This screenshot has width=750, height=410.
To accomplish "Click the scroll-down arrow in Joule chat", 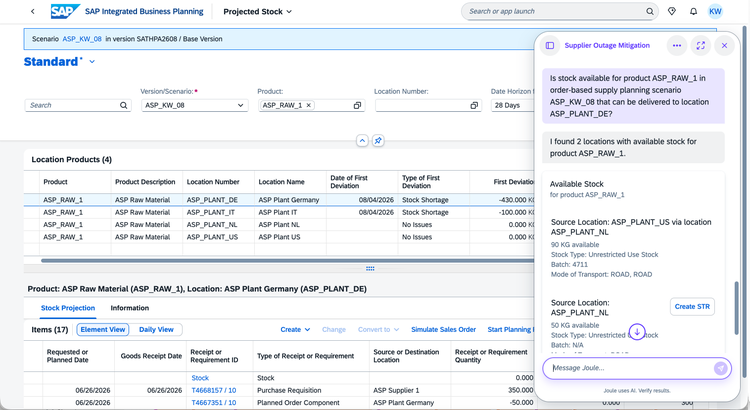I will coord(637,332).
